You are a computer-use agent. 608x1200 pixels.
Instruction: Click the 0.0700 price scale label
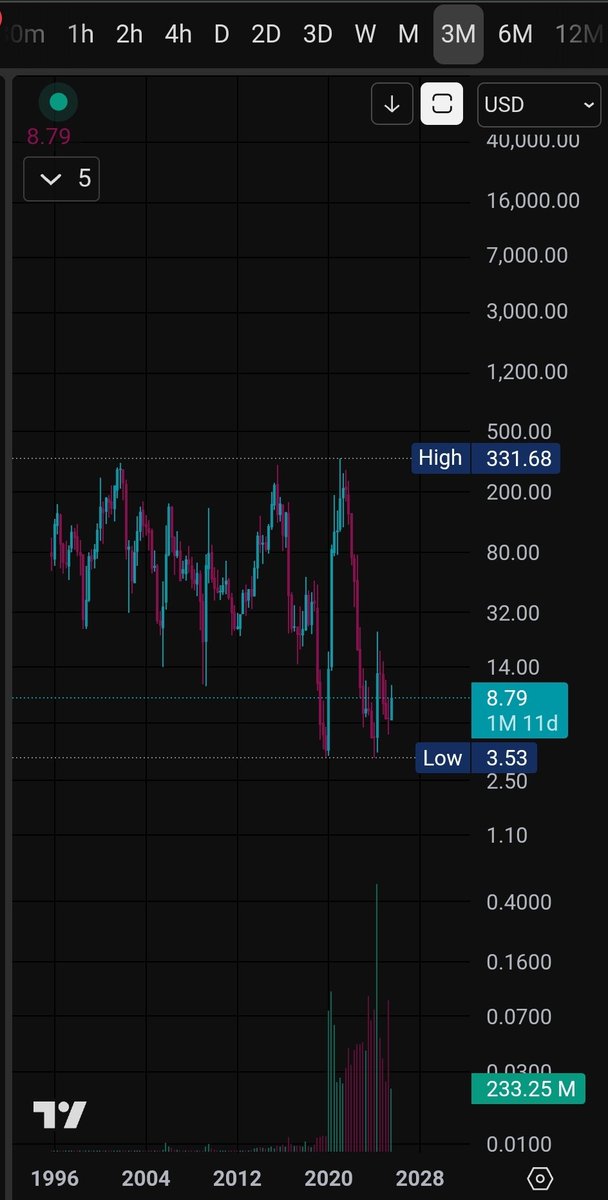tap(519, 1017)
